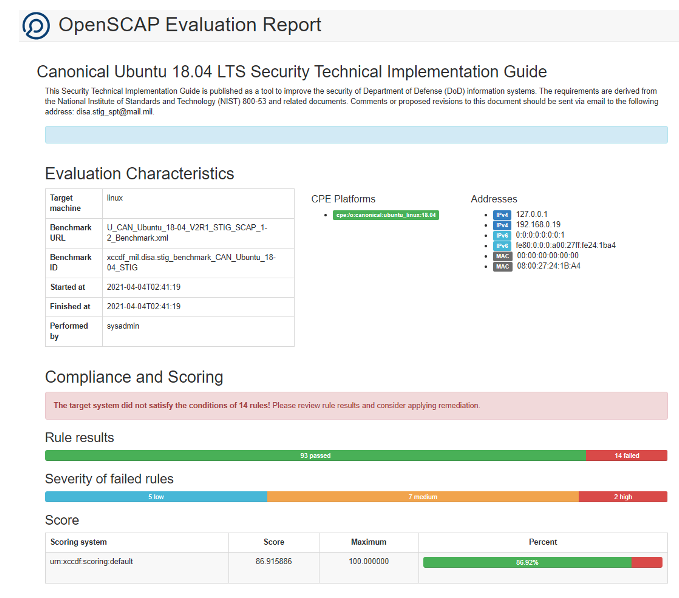
Task: Click the Rule results heading
Action: (x=80, y=437)
